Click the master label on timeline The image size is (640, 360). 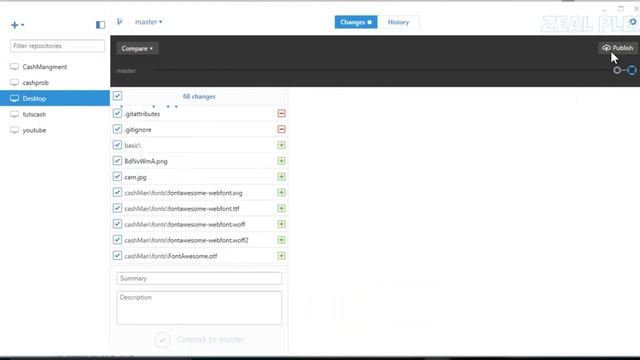126,71
